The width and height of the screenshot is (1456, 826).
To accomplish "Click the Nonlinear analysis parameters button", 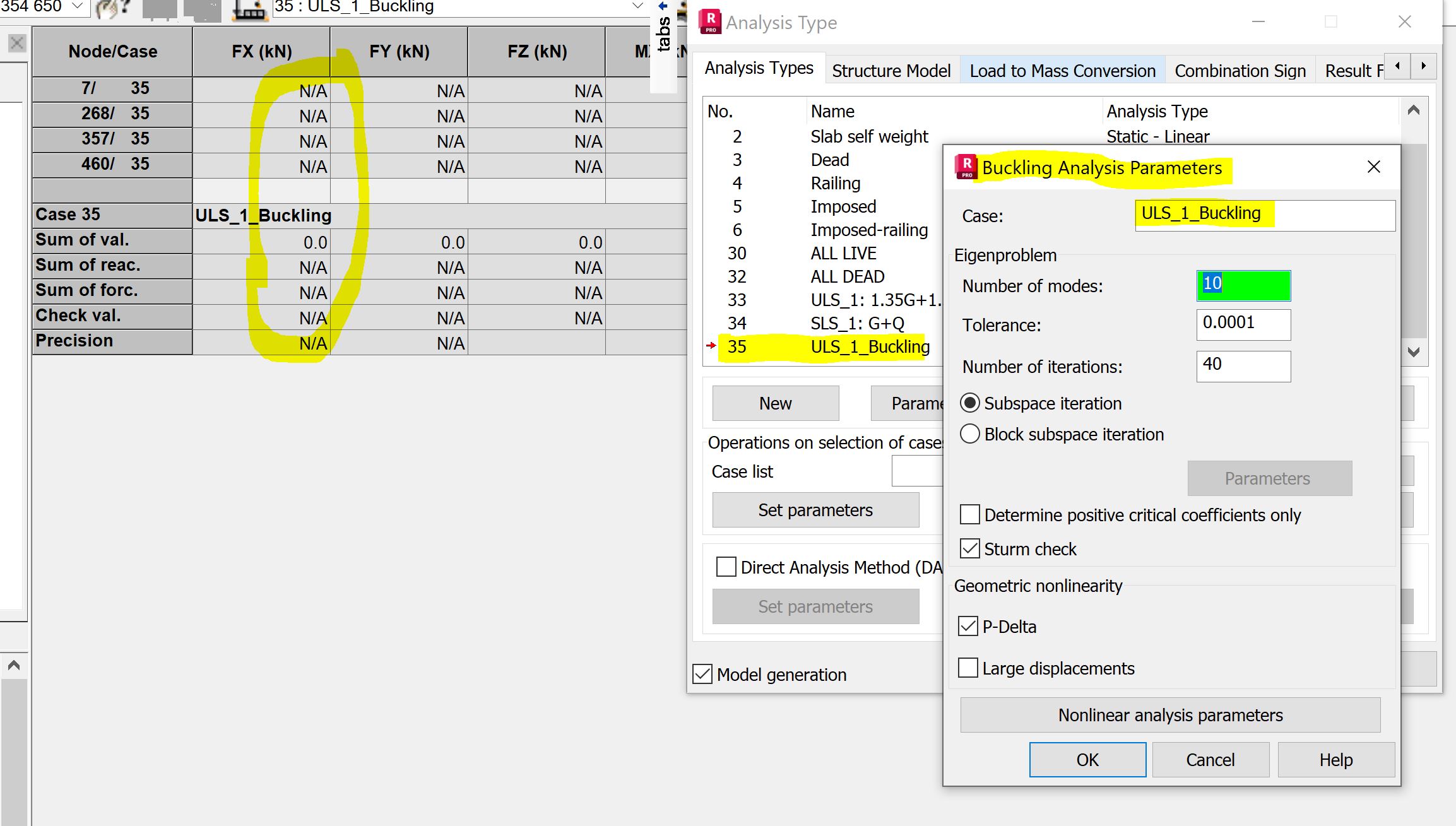I will pos(1169,715).
